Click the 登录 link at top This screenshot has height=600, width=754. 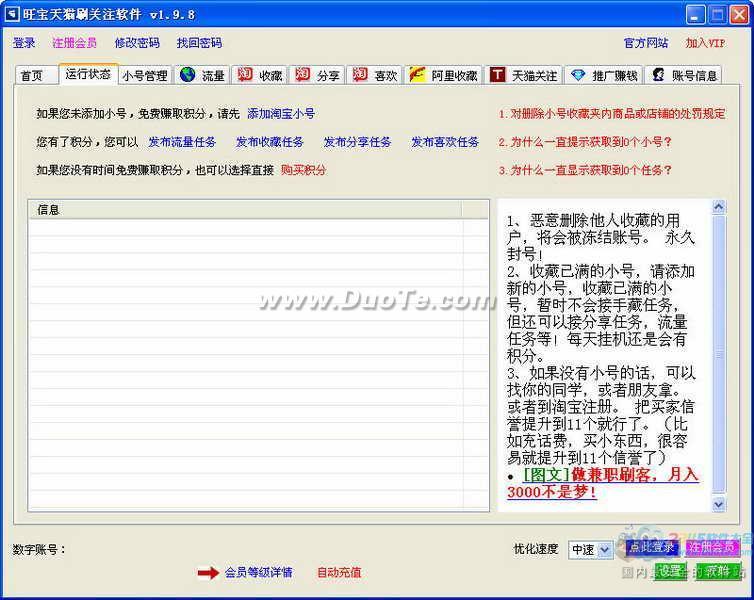click(x=24, y=43)
